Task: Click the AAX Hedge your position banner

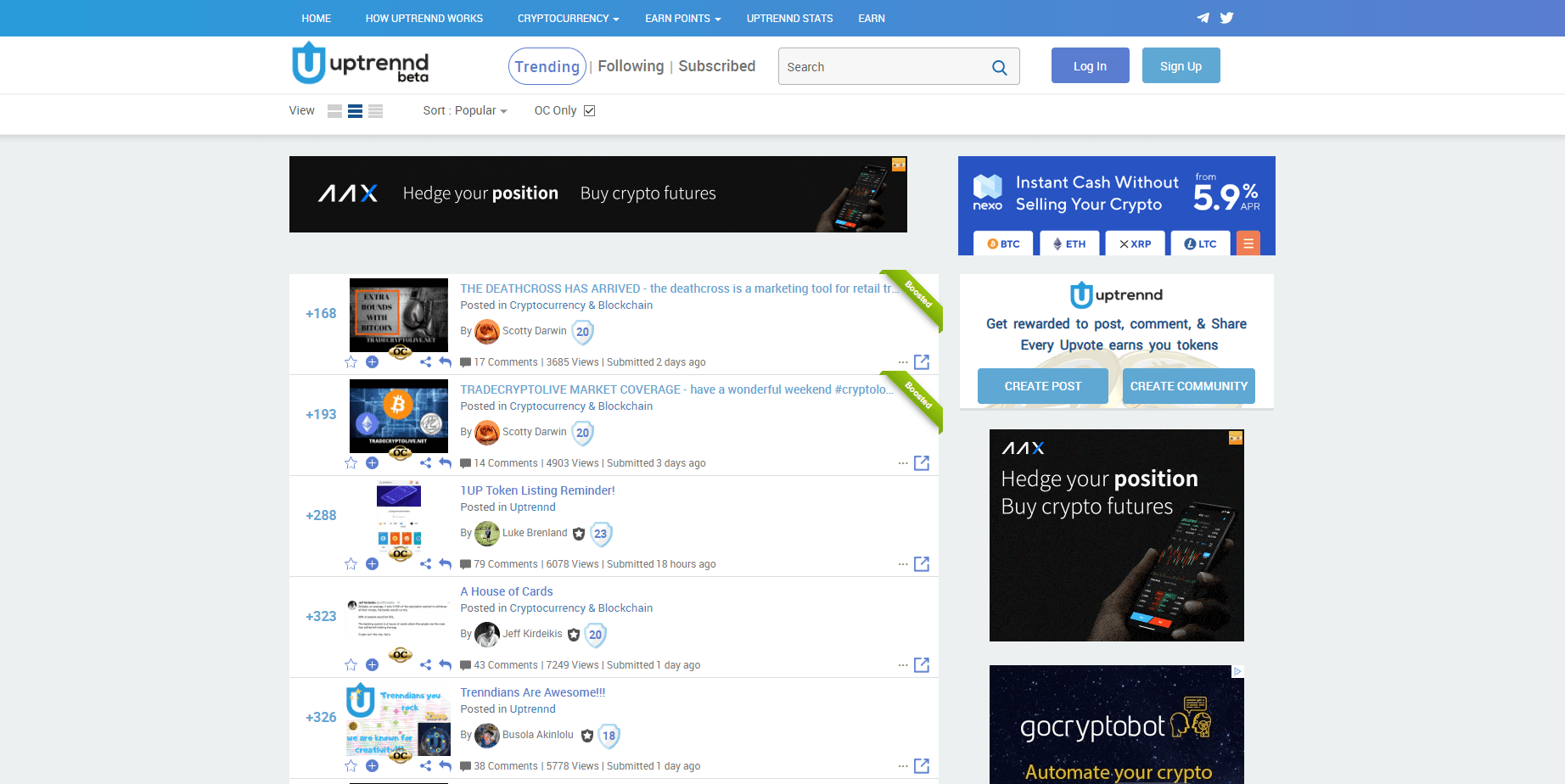Action: coord(598,194)
